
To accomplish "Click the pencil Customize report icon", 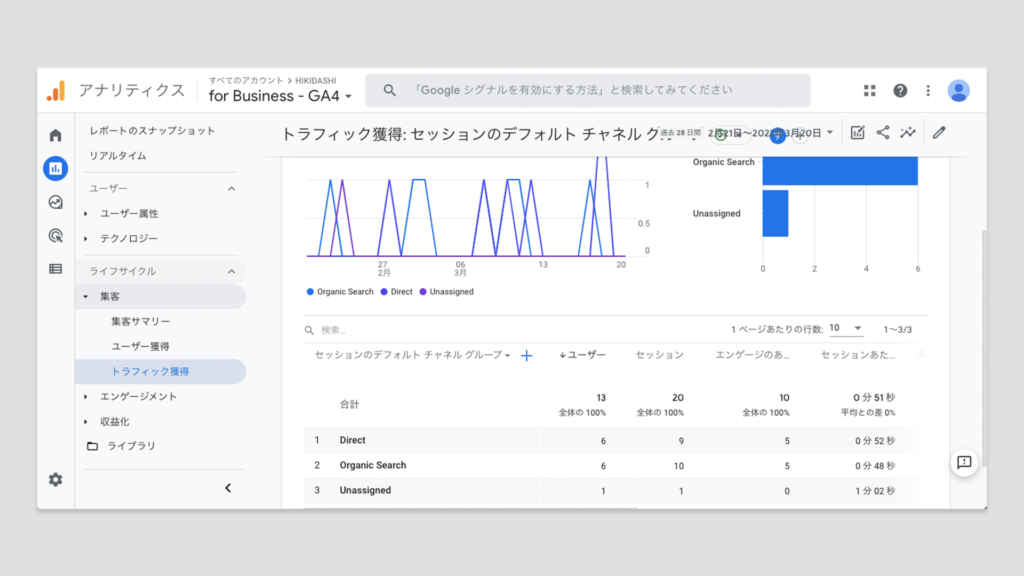I will (939, 132).
